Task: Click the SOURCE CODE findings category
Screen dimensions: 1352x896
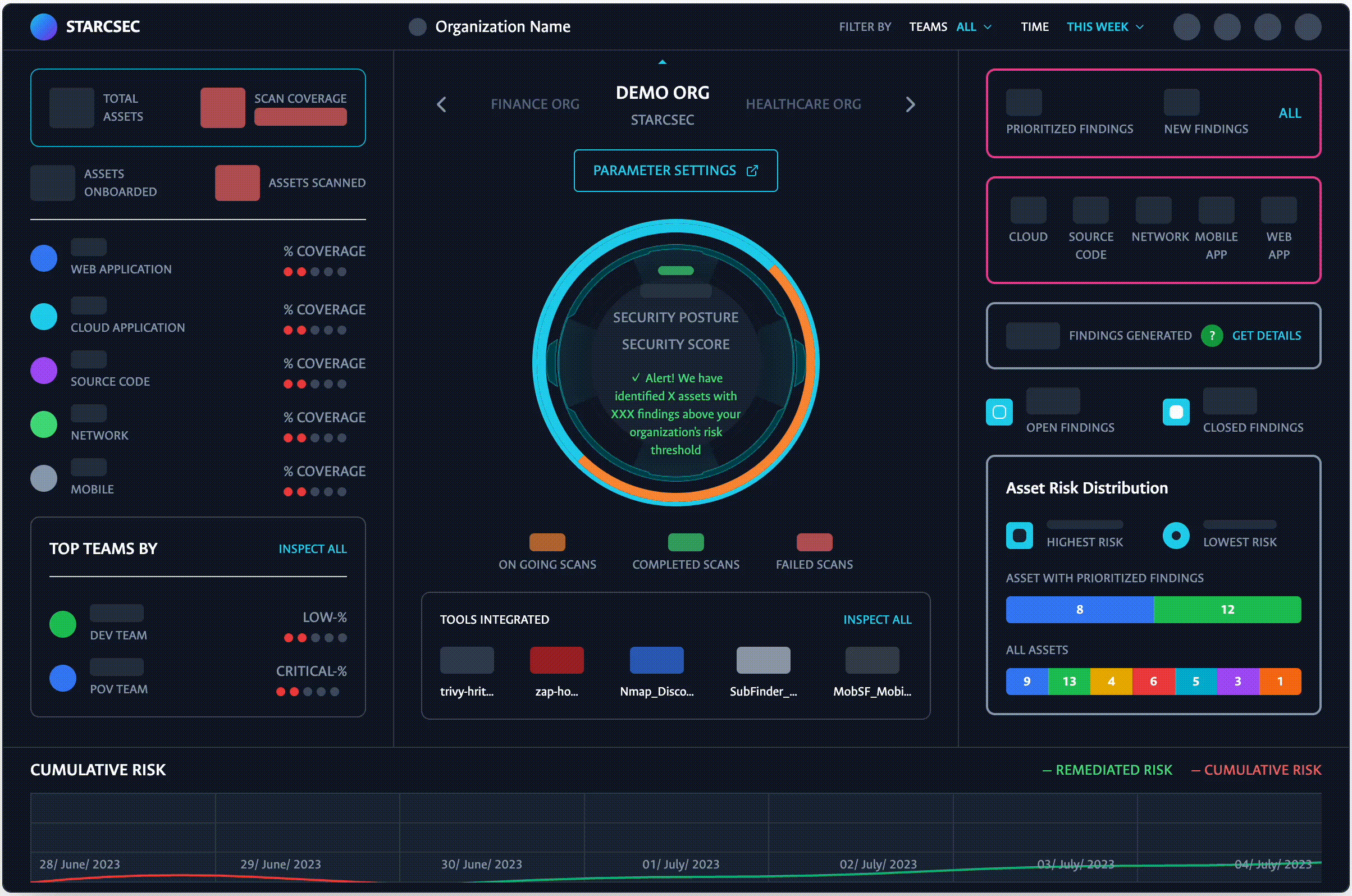Action: (x=1091, y=229)
